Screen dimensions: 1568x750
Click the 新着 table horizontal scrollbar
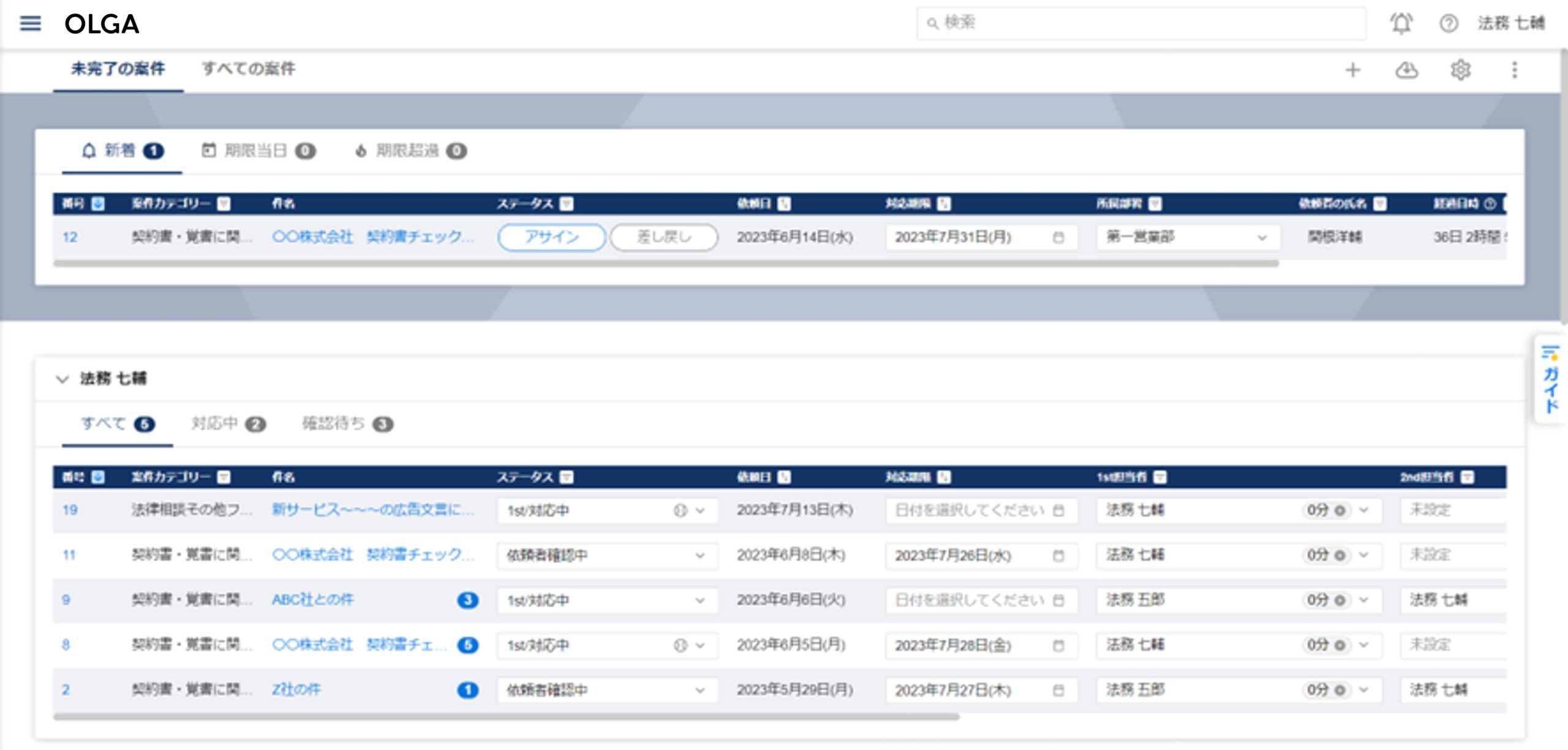tap(666, 263)
